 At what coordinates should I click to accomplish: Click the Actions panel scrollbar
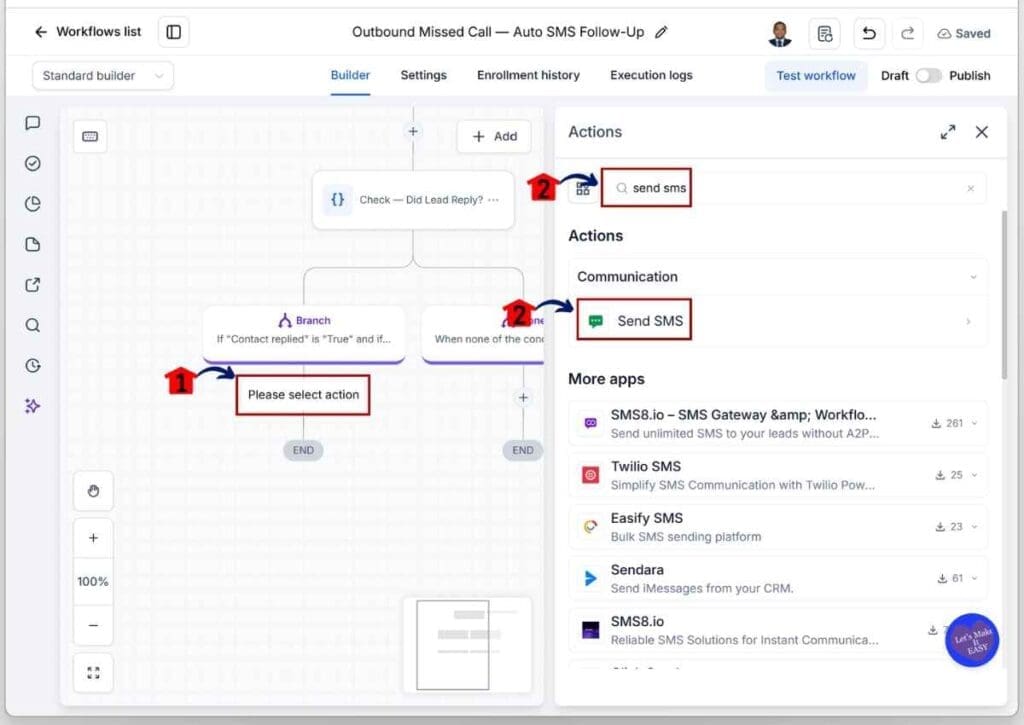point(1004,294)
